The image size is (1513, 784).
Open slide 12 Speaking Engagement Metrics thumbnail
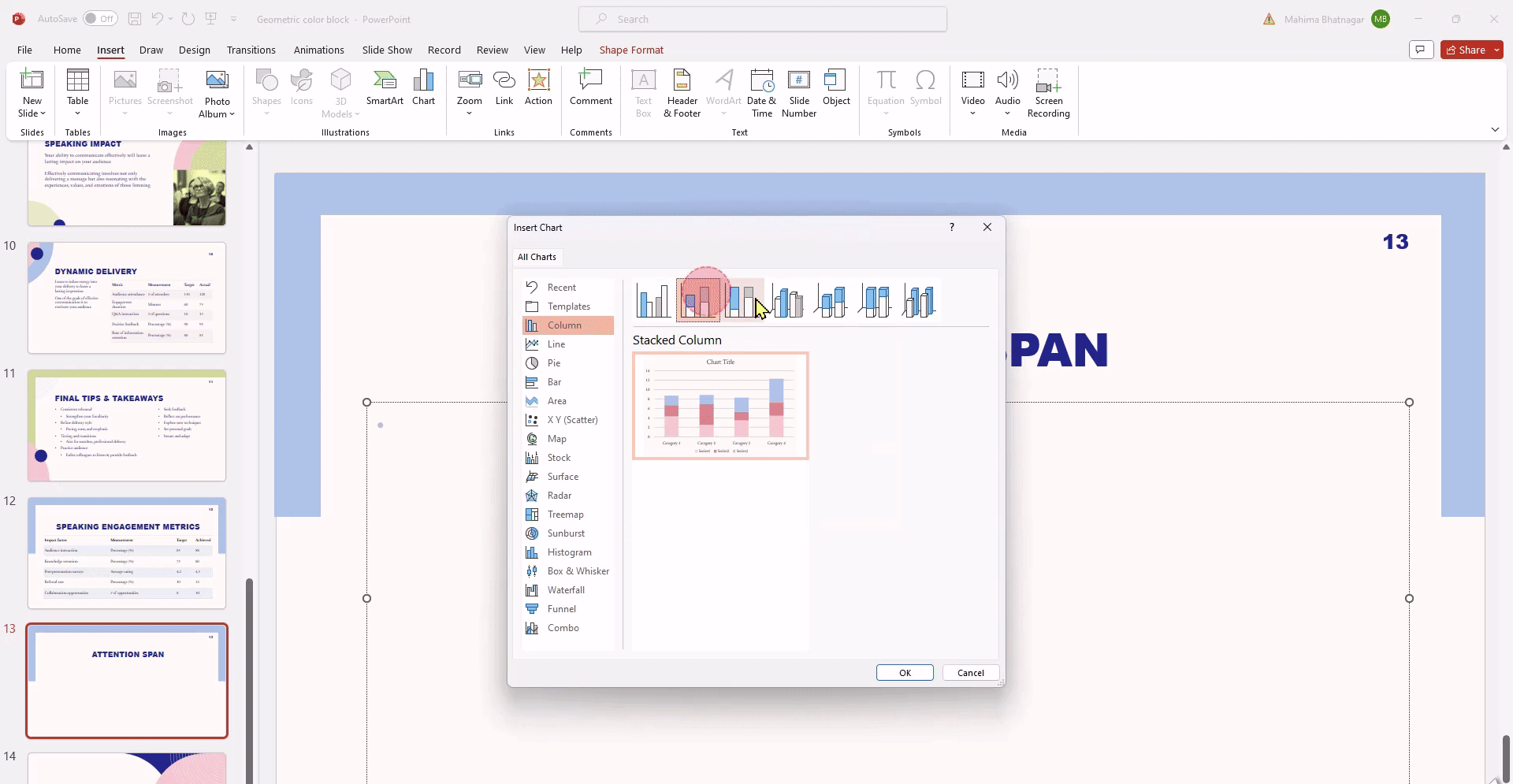coord(127,553)
